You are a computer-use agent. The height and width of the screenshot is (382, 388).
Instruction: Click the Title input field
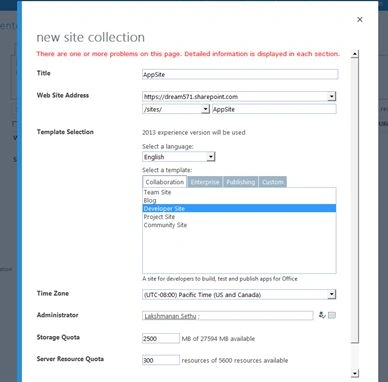click(240, 74)
